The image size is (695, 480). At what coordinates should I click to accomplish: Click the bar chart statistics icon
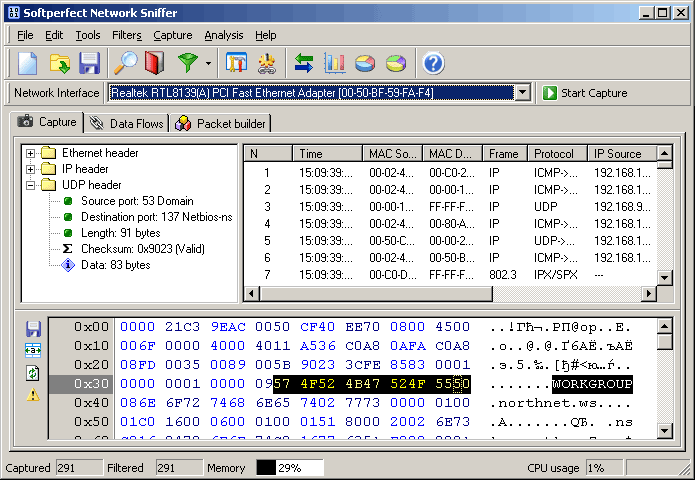point(335,64)
